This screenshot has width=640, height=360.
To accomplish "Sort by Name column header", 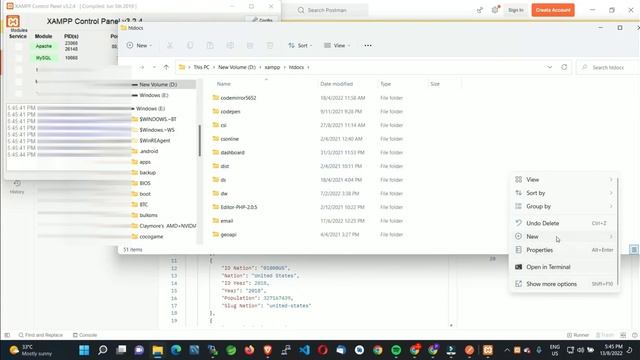I will tap(224, 84).
